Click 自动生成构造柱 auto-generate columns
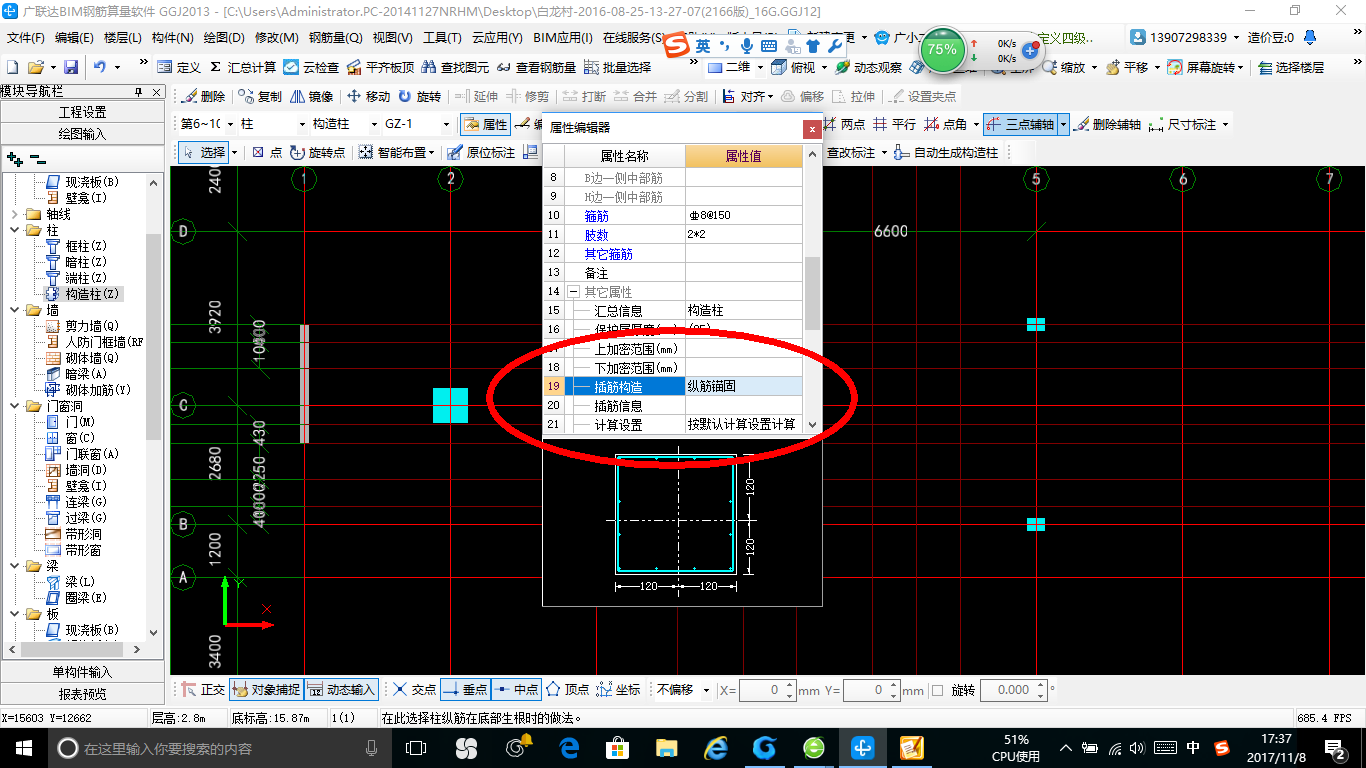The height and width of the screenshot is (768, 1366). (946, 153)
